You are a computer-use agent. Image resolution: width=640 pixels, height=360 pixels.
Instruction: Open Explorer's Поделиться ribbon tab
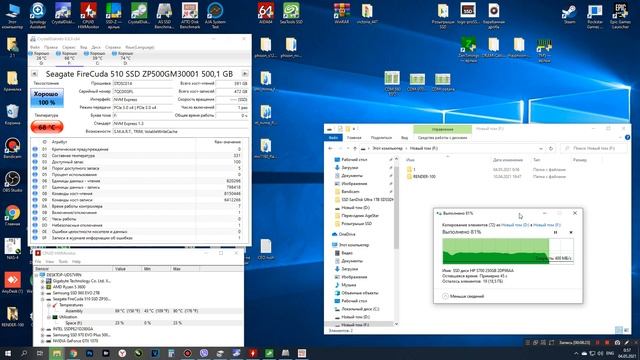(381, 138)
